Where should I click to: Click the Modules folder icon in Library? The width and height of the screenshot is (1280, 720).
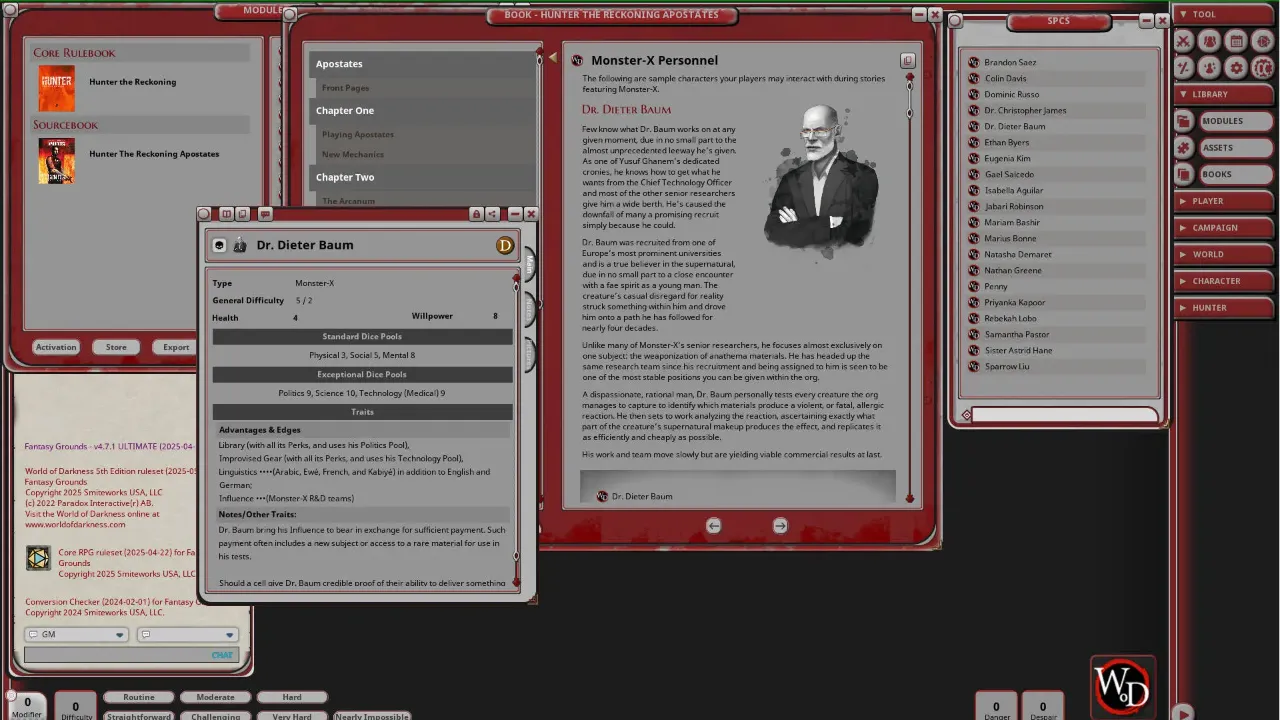point(1184,121)
